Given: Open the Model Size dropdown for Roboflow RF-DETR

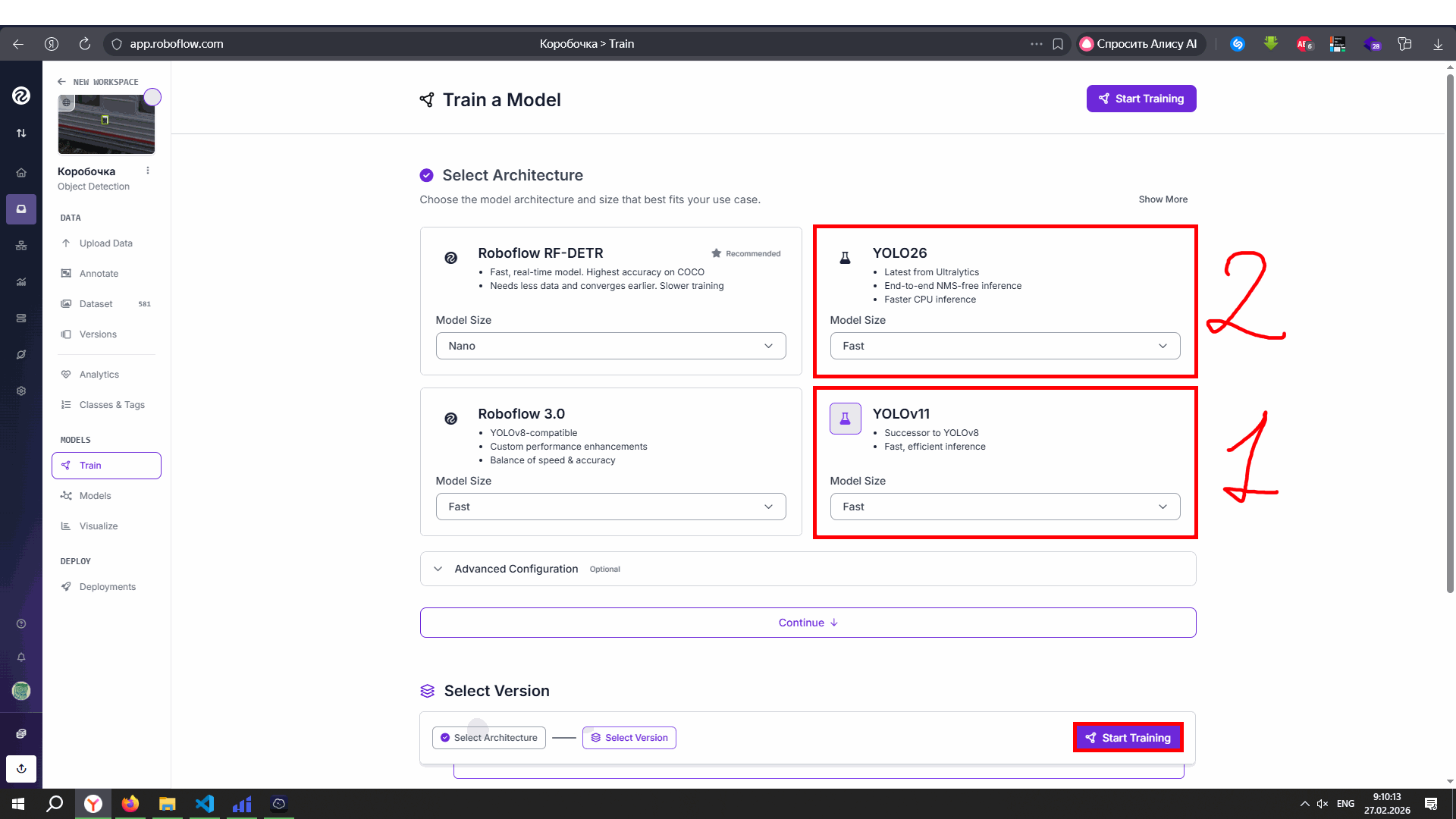Looking at the screenshot, I should tap(610, 346).
